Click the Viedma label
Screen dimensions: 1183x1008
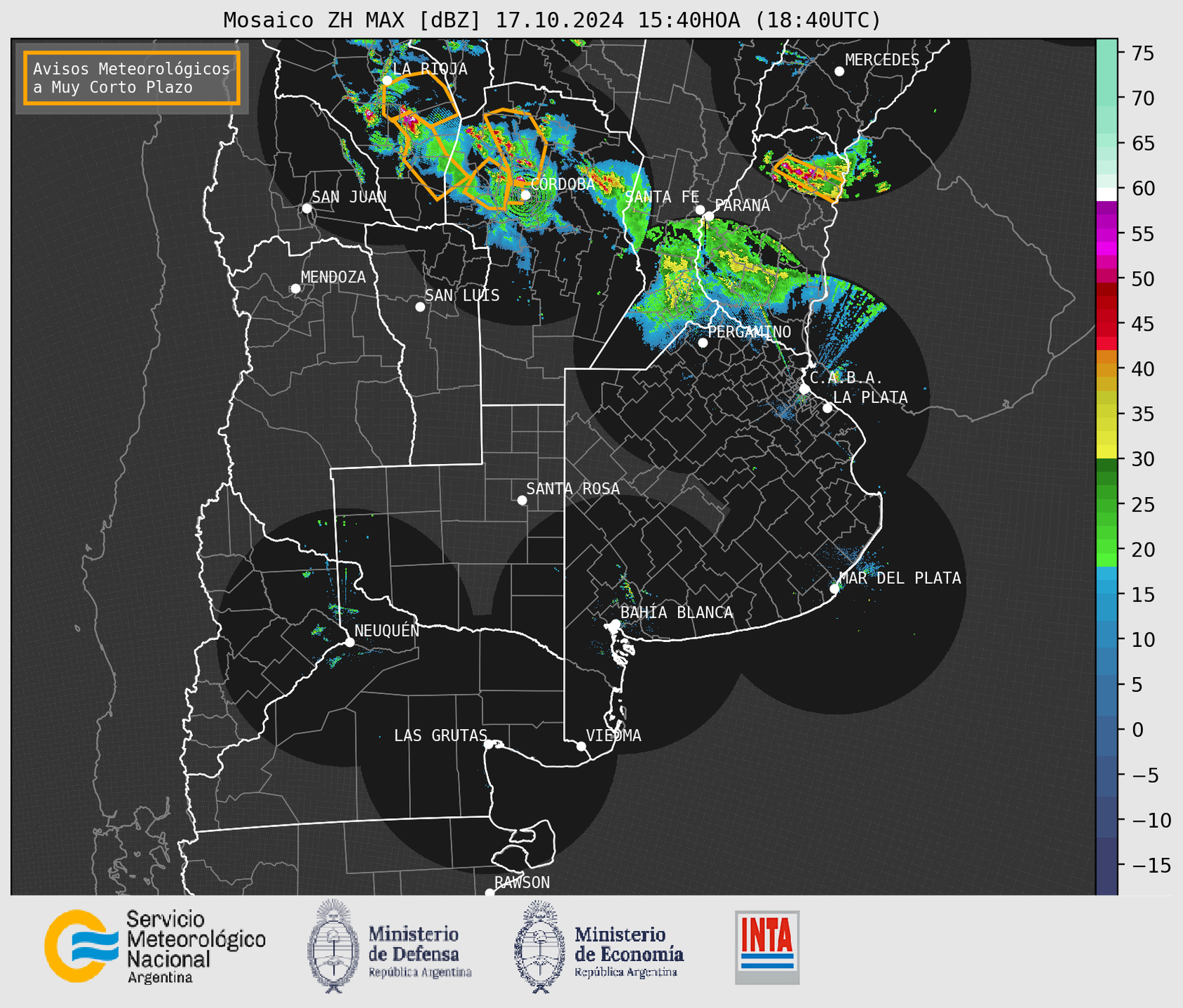pyautogui.click(x=614, y=735)
